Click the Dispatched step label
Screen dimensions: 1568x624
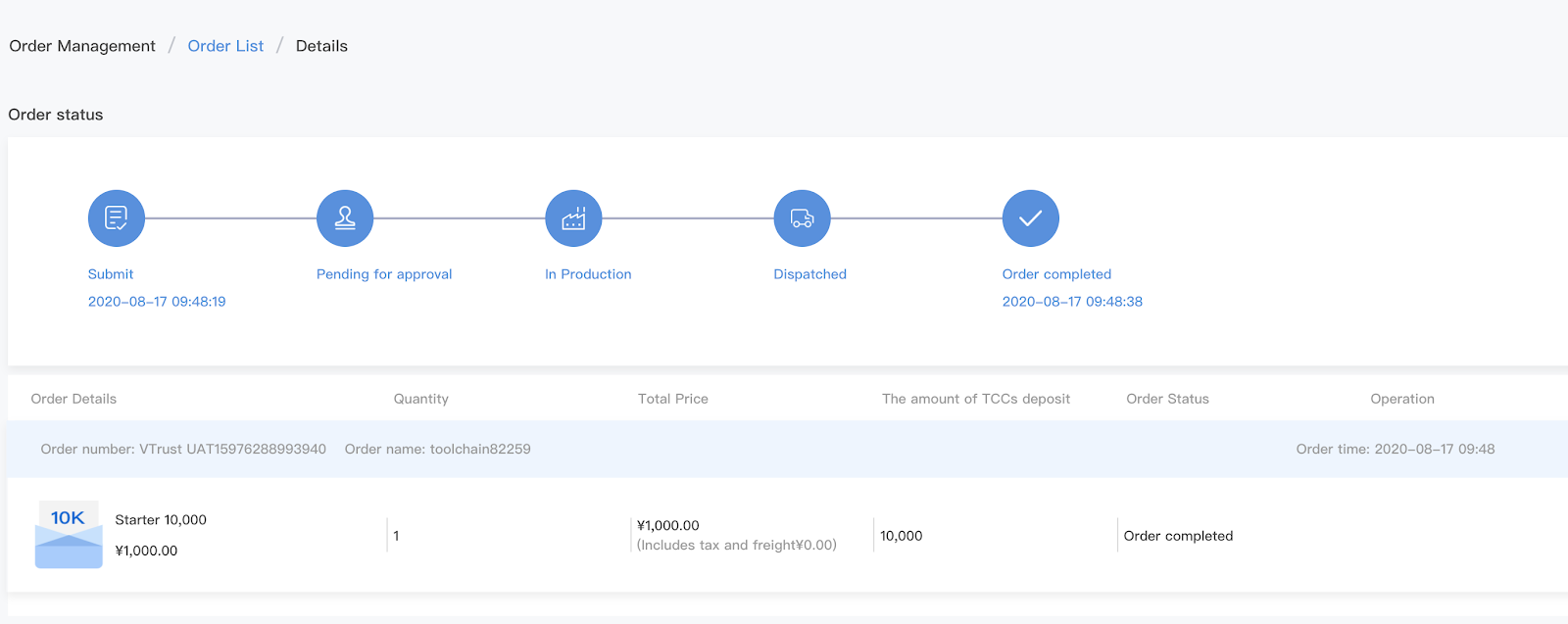coord(809,274)
